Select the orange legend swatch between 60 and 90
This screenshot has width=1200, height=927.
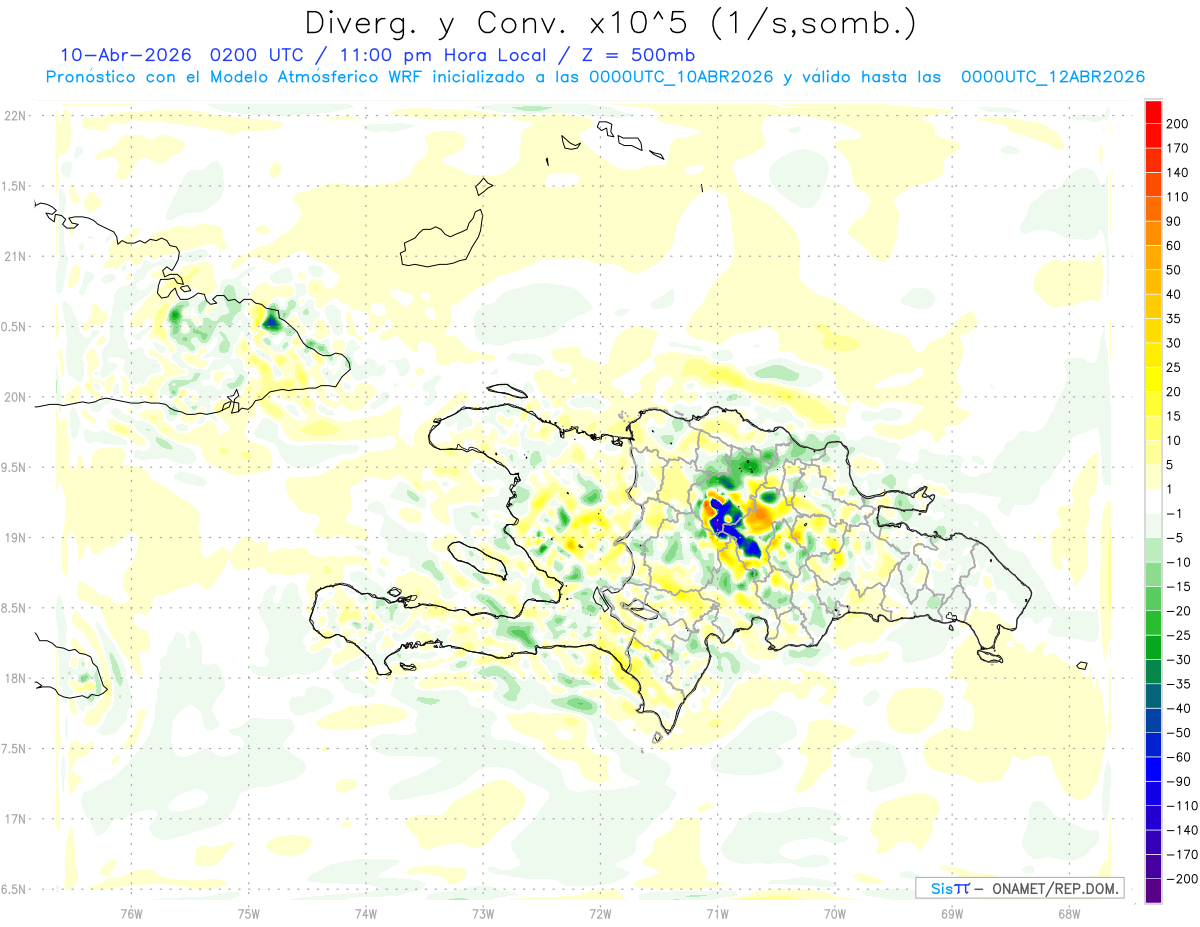tap(1153, 233)
